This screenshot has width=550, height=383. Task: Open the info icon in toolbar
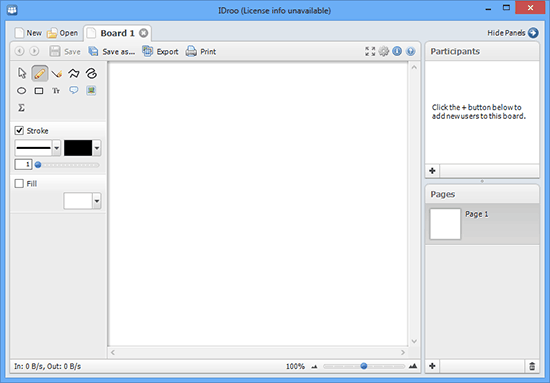tap(397, 51)
